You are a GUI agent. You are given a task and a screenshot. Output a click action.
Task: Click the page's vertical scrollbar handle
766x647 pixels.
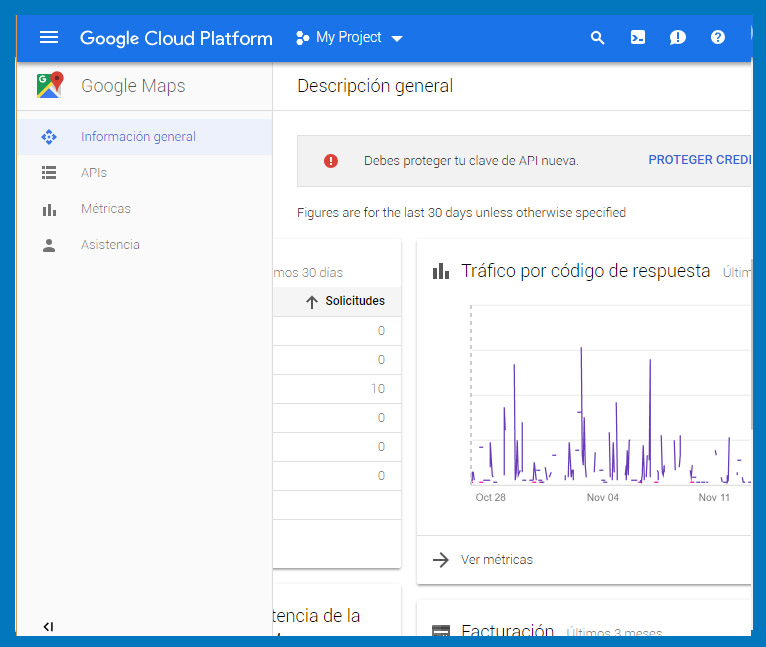pos(751,345)
